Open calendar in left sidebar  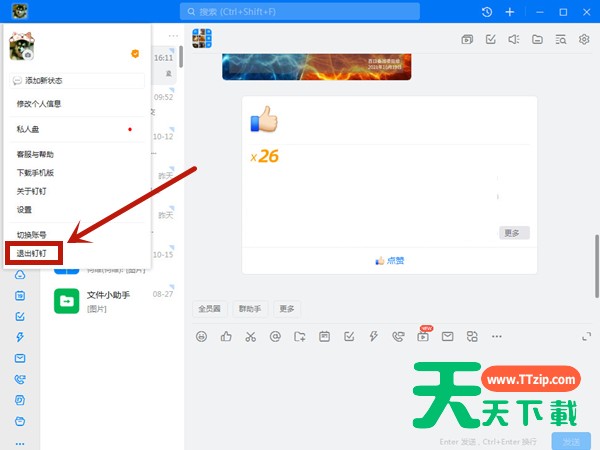pos(20,295)
